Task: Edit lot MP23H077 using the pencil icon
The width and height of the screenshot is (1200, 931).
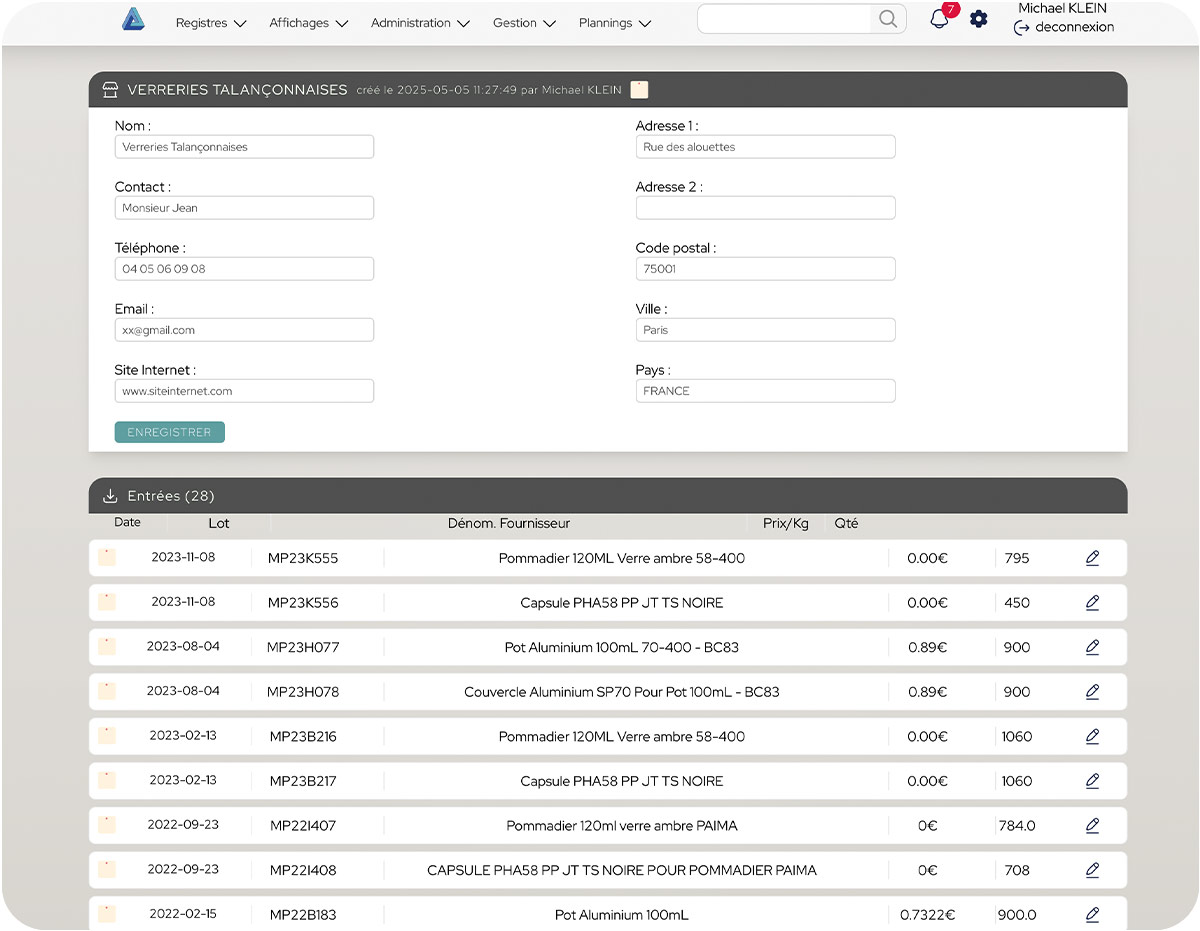Action: pyautogui.click(x=1092, y=647)
